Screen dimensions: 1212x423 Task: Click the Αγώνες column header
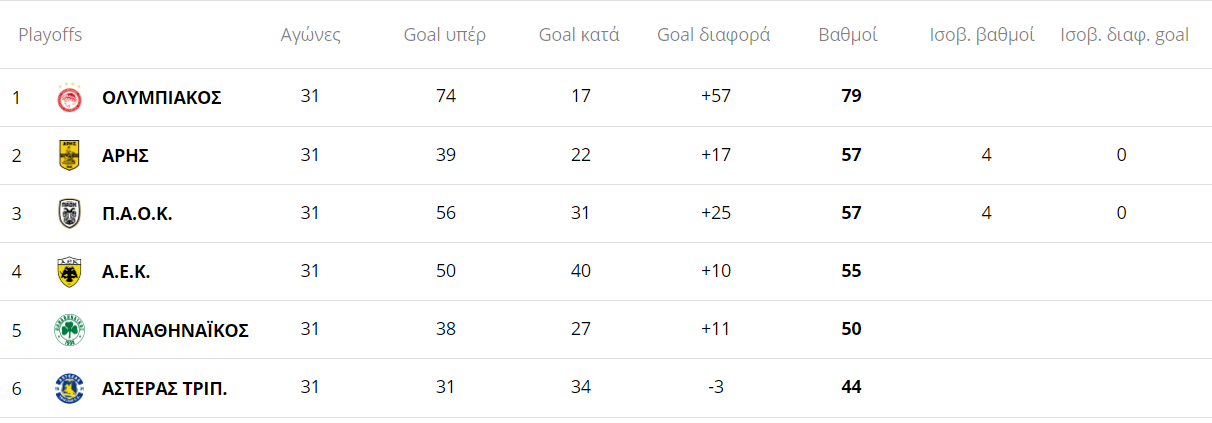[x=311, y=35]
